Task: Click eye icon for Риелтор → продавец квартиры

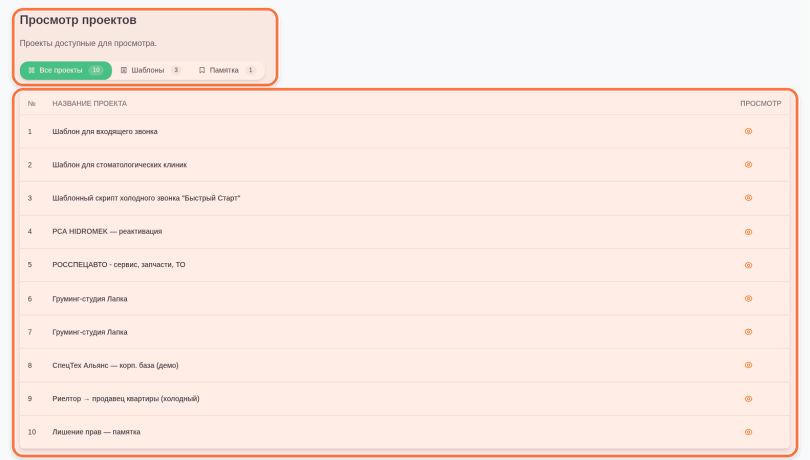Action: point(748,398)
